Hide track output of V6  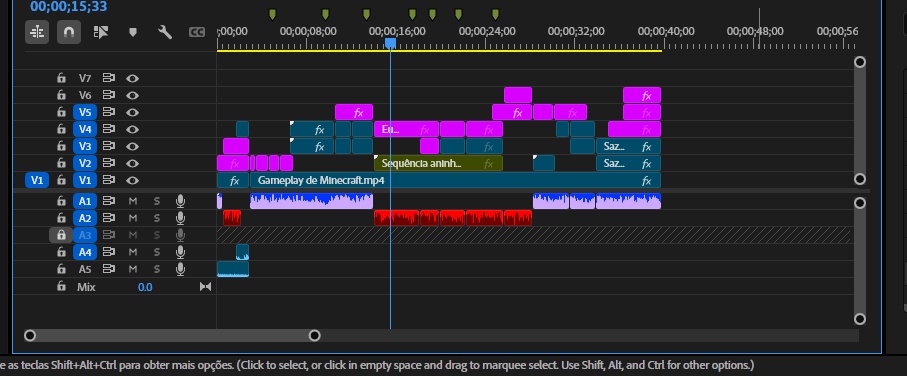(132, 95)
